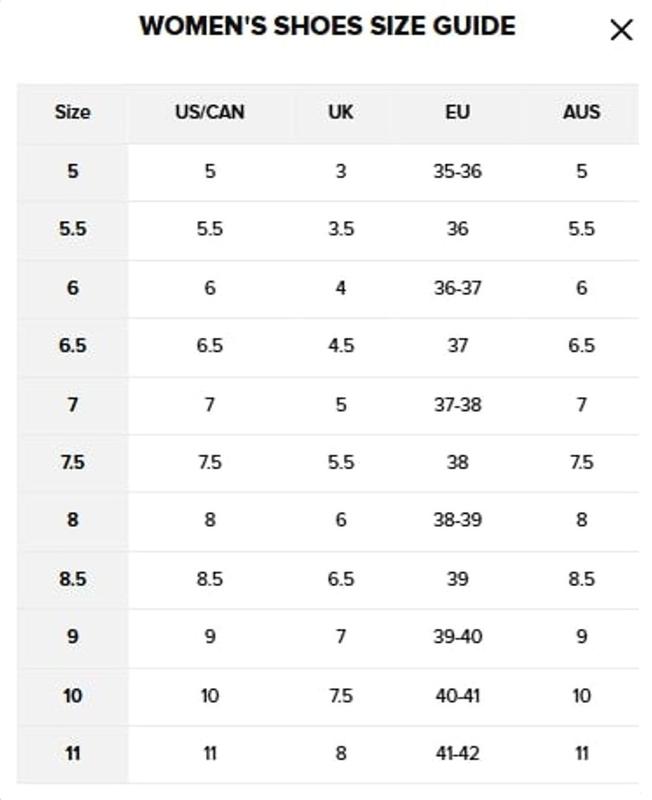Click the Size column header
The height and width of the screenshot is (800, 652).
(72, 112)
